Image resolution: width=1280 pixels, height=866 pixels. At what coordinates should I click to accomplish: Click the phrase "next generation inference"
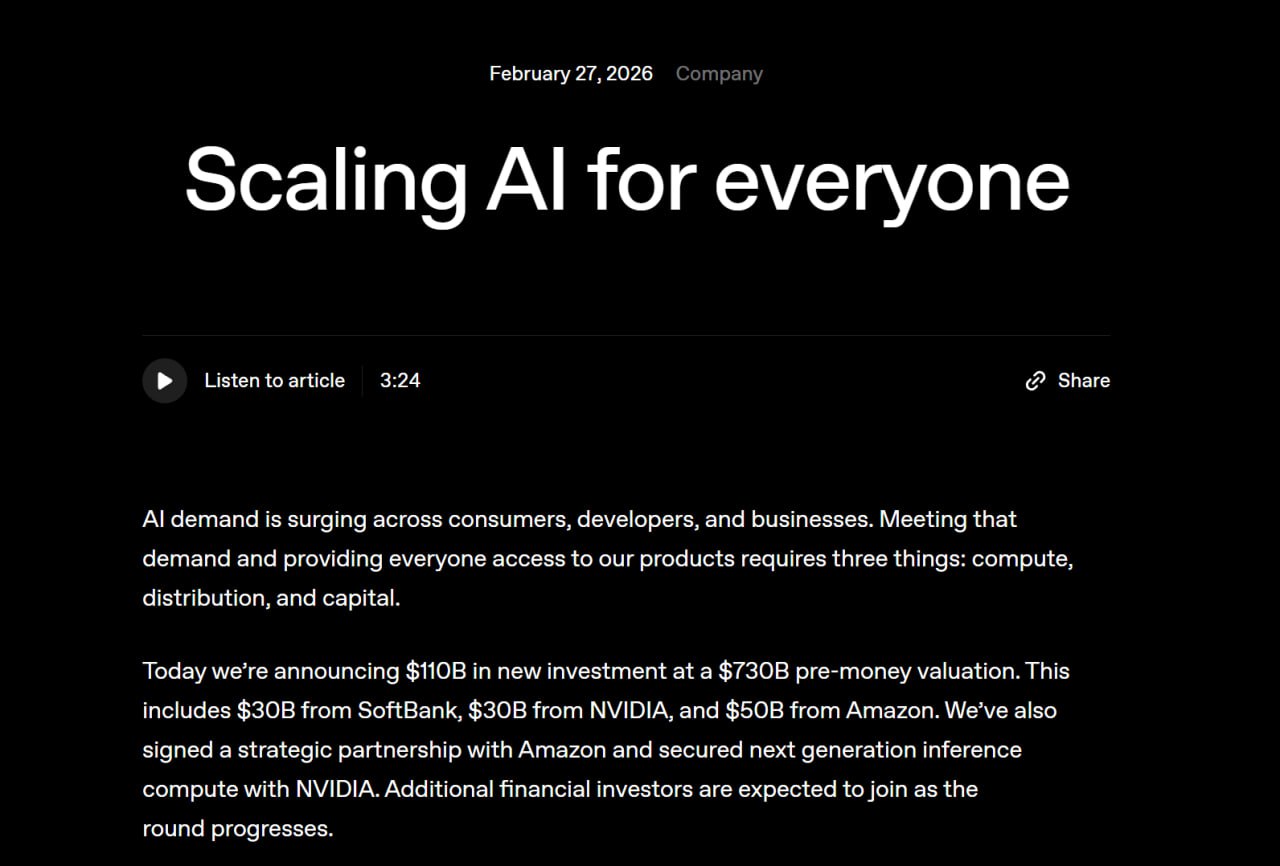pyautogui.click(x=873, y=750)
